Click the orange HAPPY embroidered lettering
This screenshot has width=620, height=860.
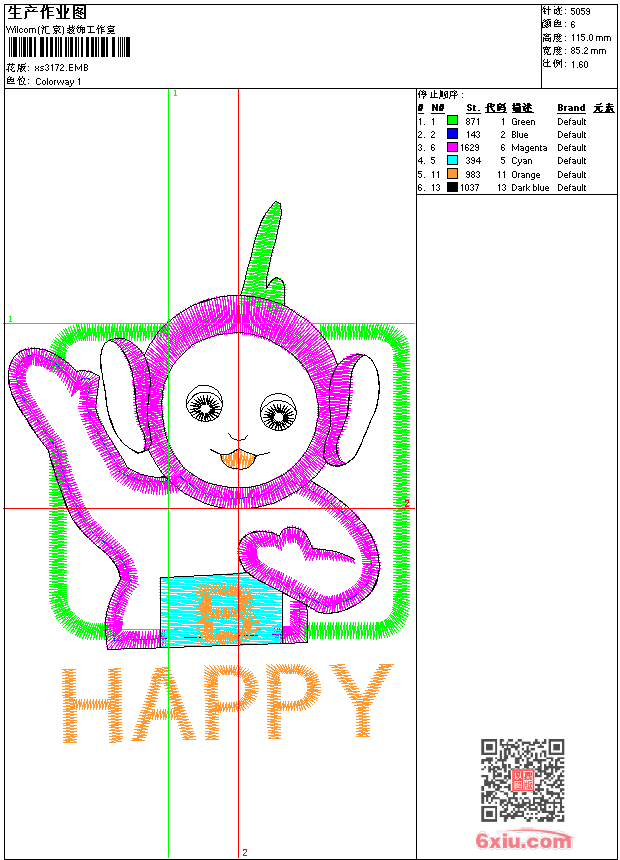(227, 704)
